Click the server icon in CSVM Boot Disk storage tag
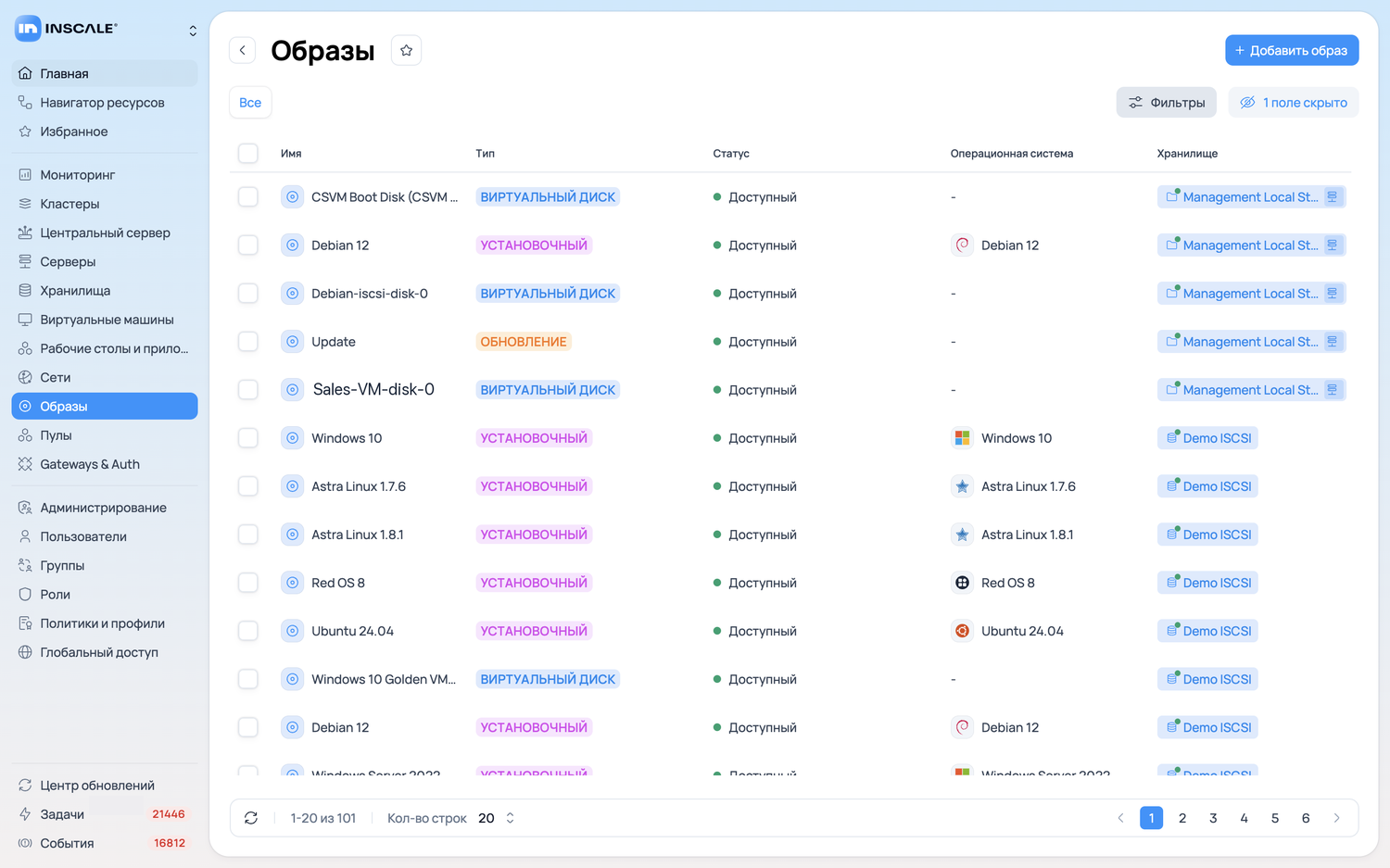The image size is (1390, 868). click(1333, 197)
